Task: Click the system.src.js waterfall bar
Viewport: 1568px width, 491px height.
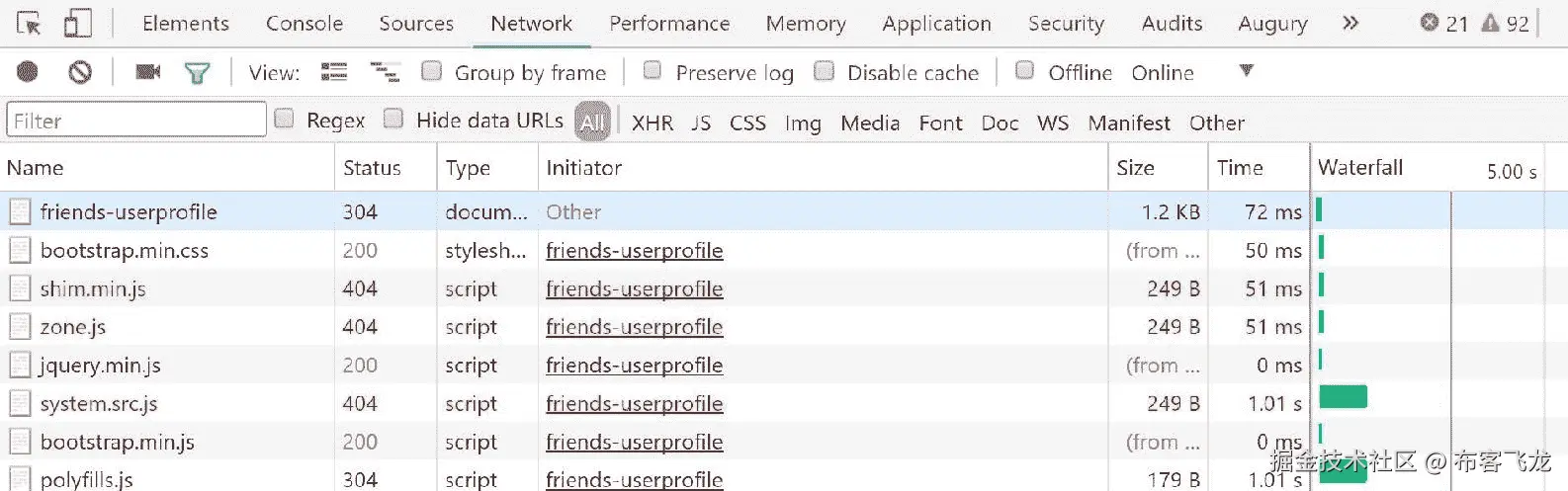Action: pyautogui.click(x=1343, y=397)
